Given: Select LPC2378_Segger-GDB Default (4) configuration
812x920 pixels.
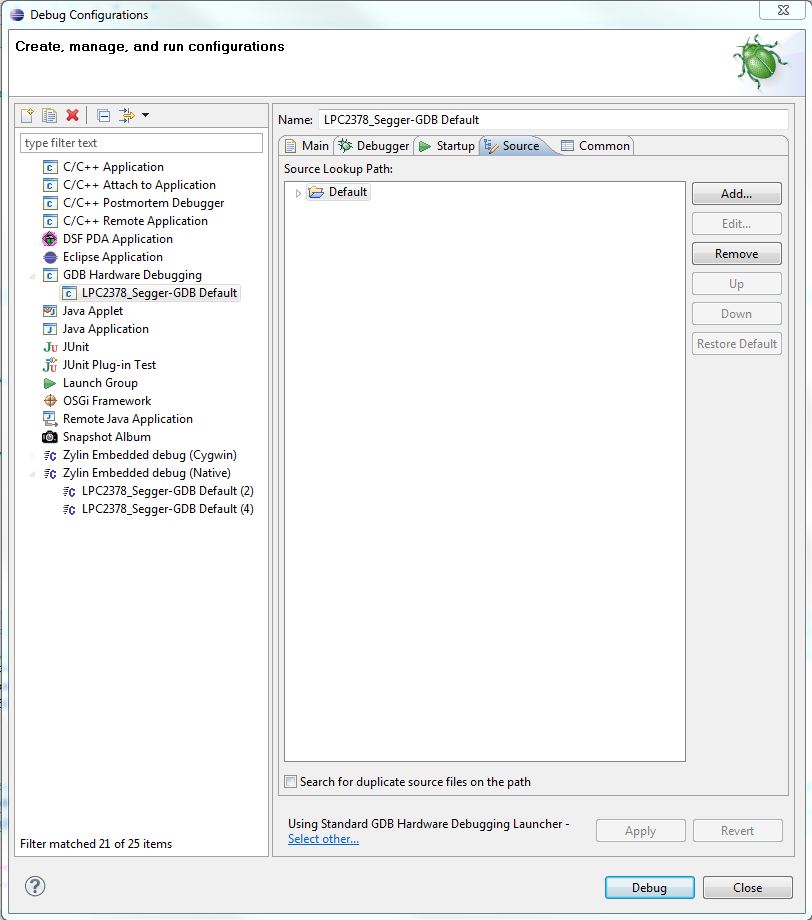Looking at the screenshot, I should pos(167,509).
